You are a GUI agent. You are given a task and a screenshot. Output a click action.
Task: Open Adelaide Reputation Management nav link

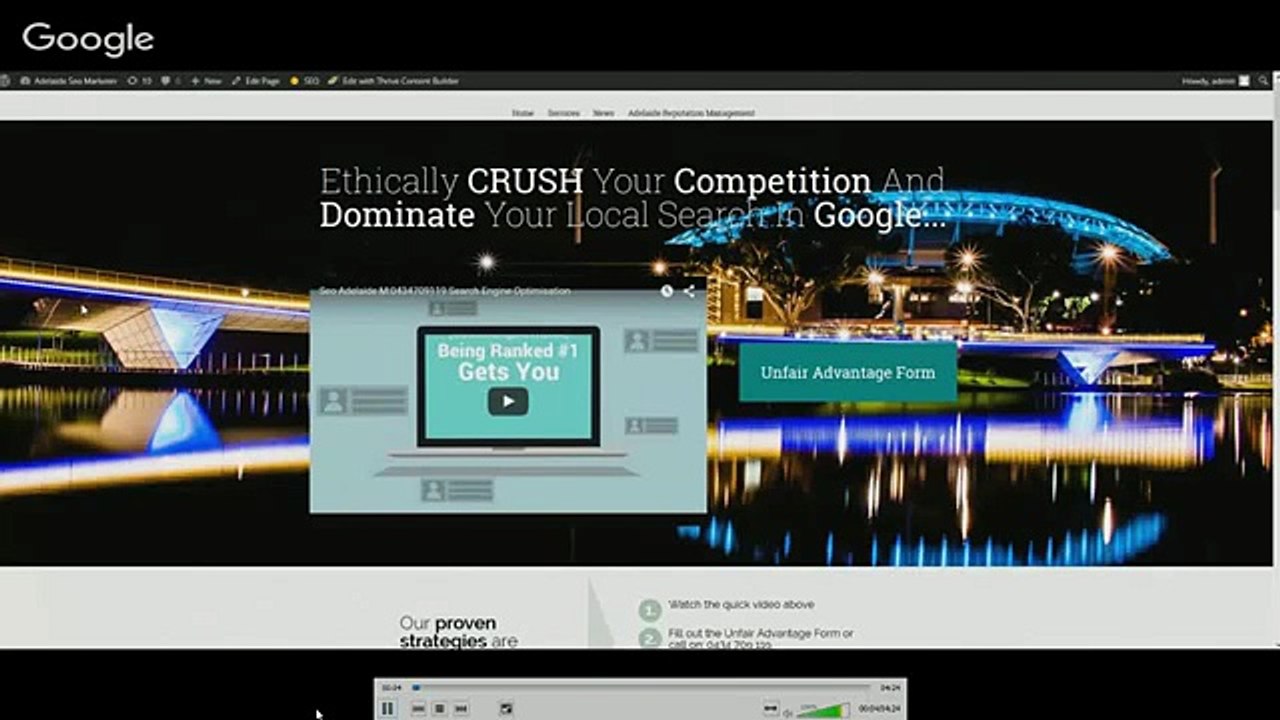691,113
